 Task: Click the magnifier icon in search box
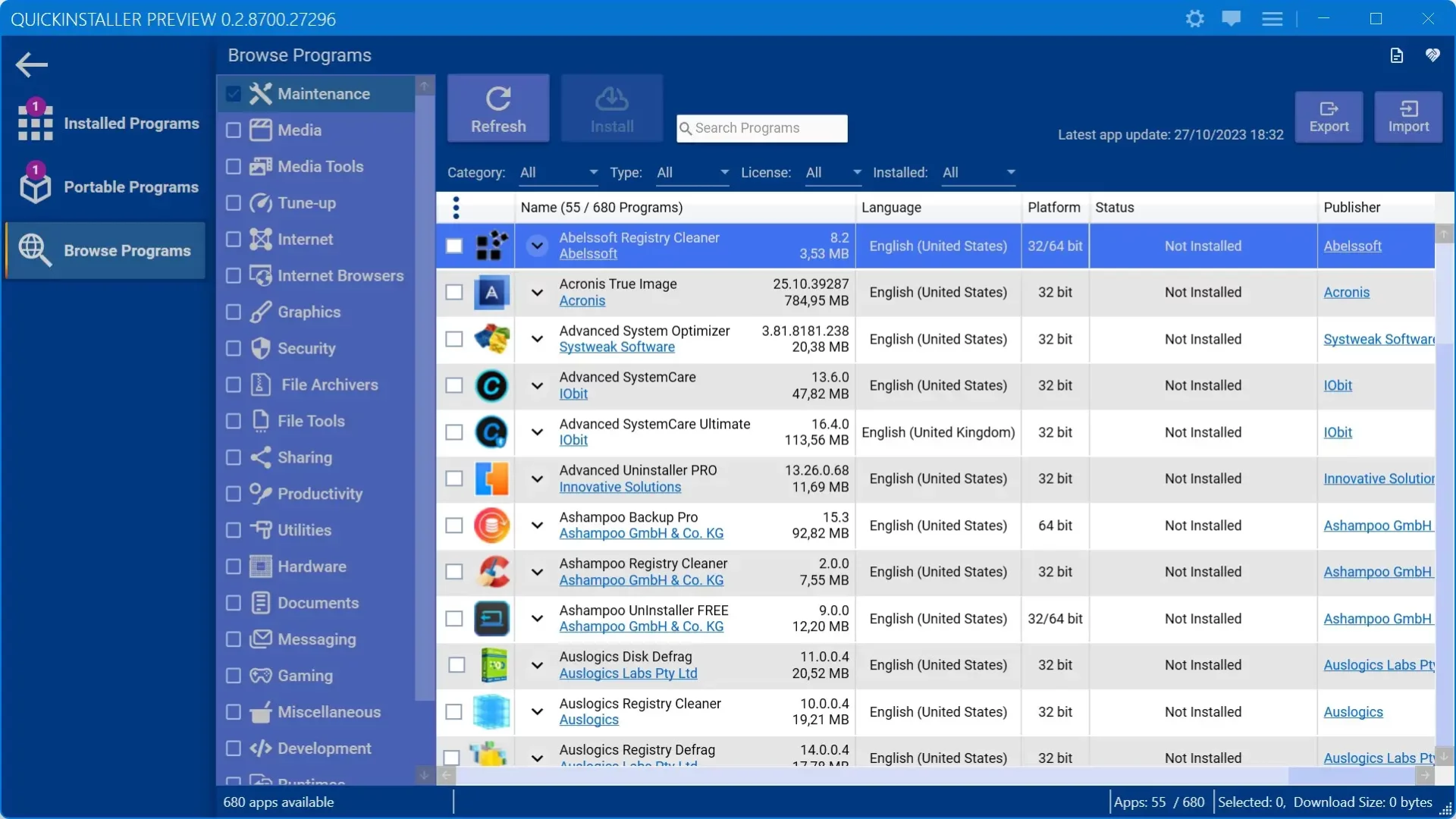pos(686,128)
